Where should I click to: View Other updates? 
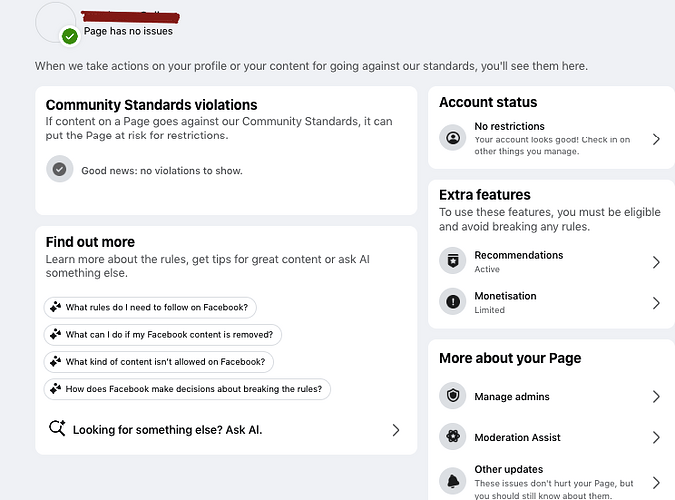pyautogui.click(x=551, y=481)
